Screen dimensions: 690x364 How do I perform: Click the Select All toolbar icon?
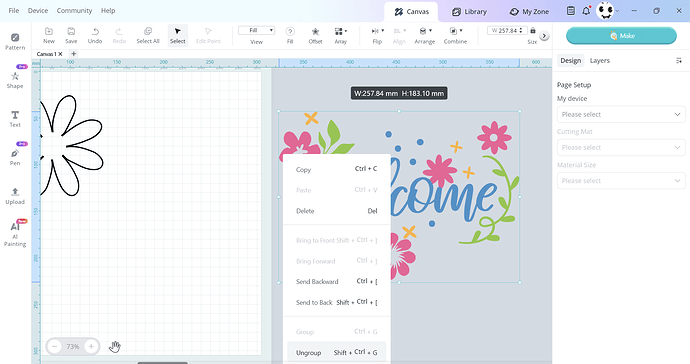148,31
